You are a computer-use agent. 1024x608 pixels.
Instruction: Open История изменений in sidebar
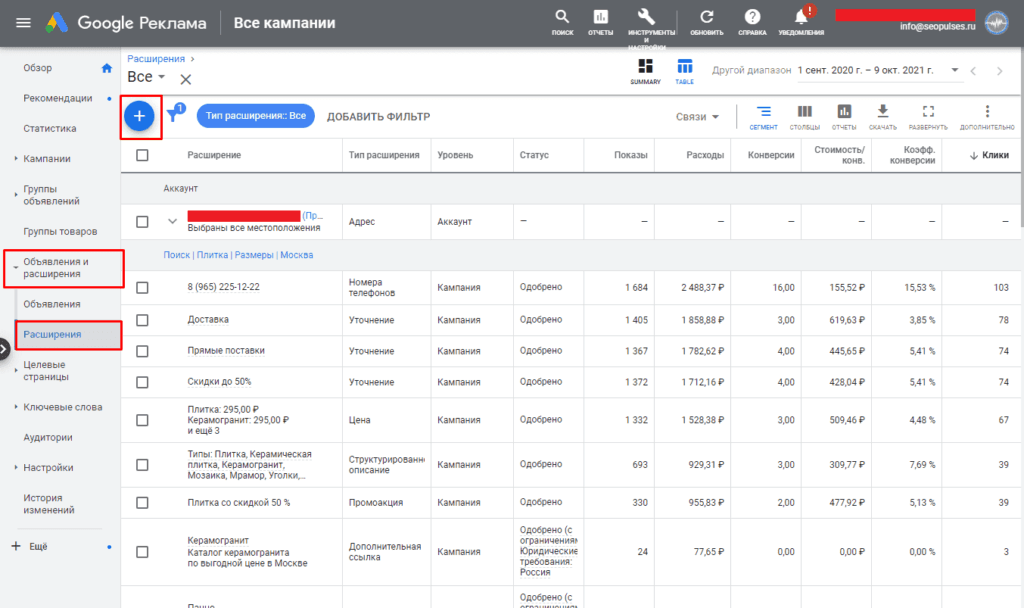click(49, 504)
